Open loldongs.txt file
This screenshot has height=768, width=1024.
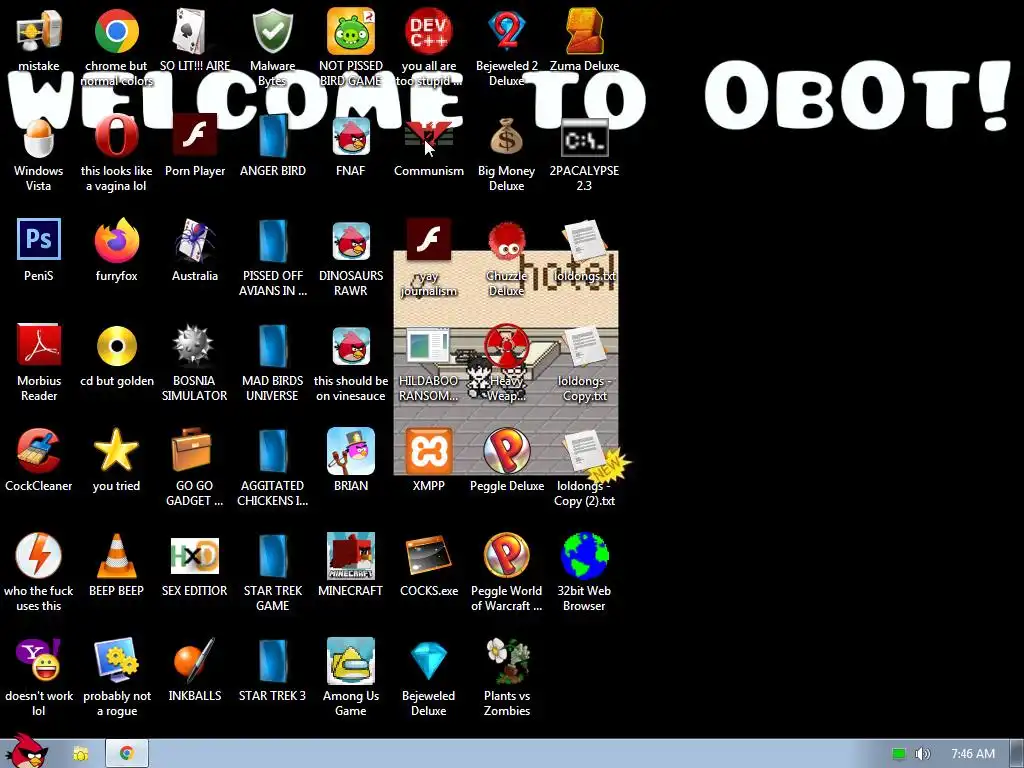click(x=584, y=241)
